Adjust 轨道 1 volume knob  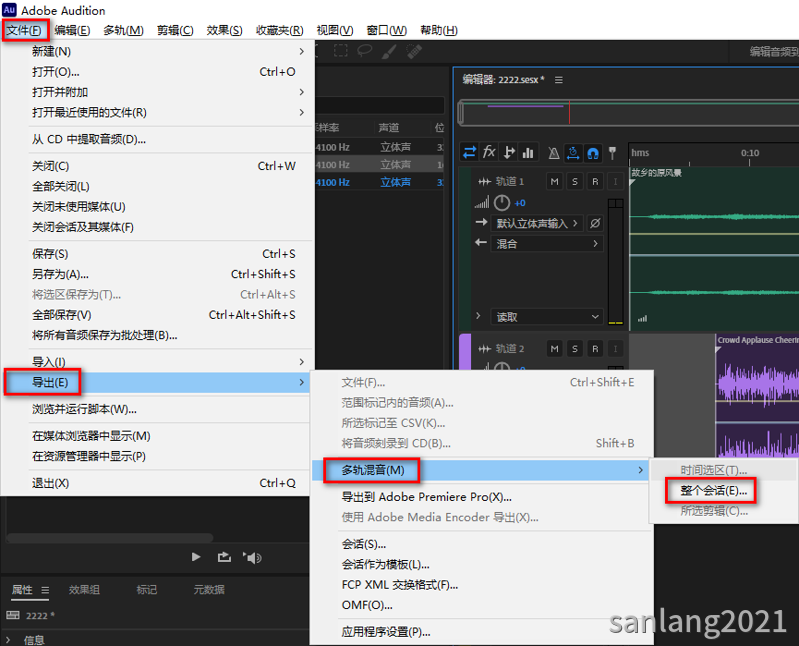502,203
